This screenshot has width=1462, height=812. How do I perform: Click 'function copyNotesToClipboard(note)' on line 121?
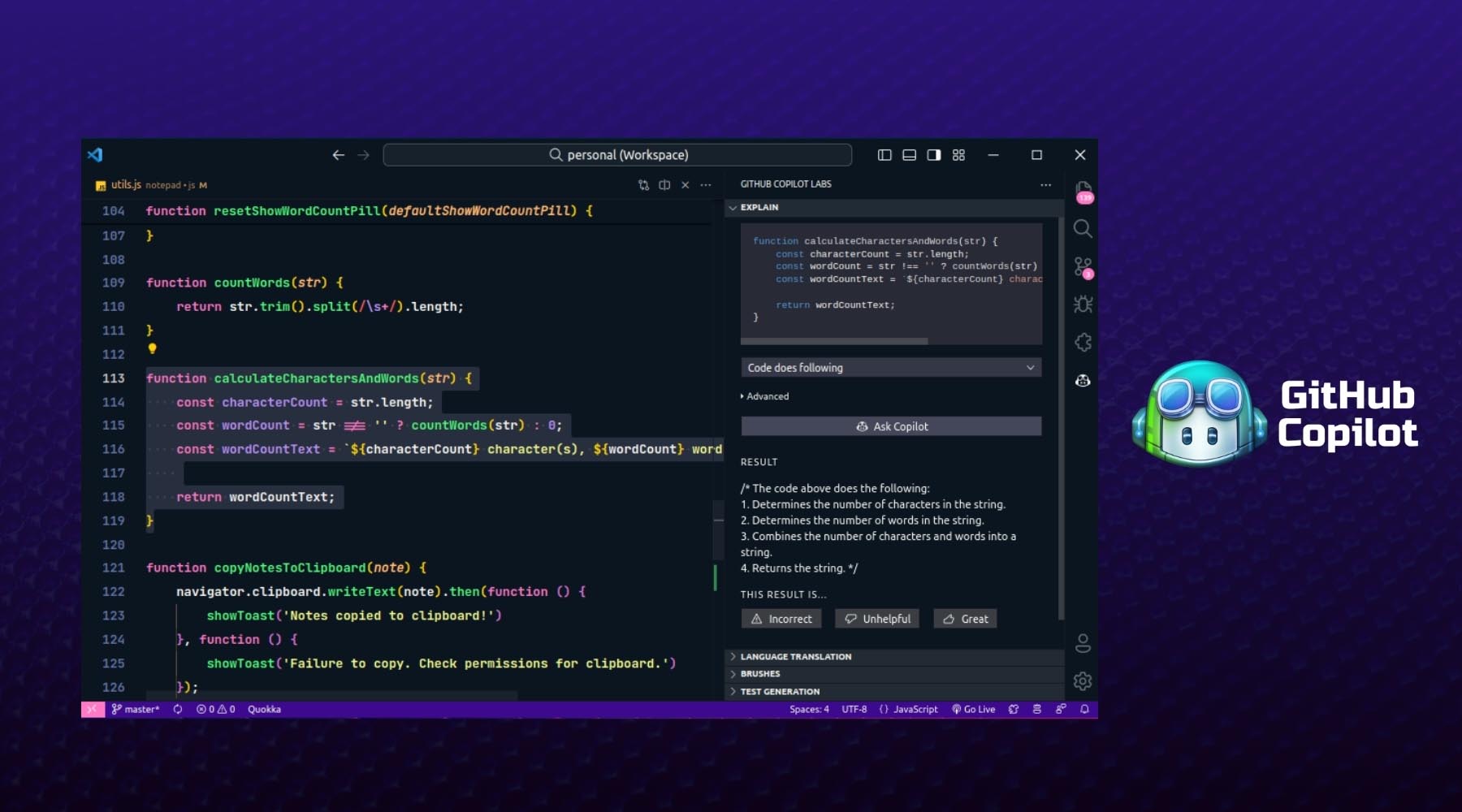[x=278, y=568]
